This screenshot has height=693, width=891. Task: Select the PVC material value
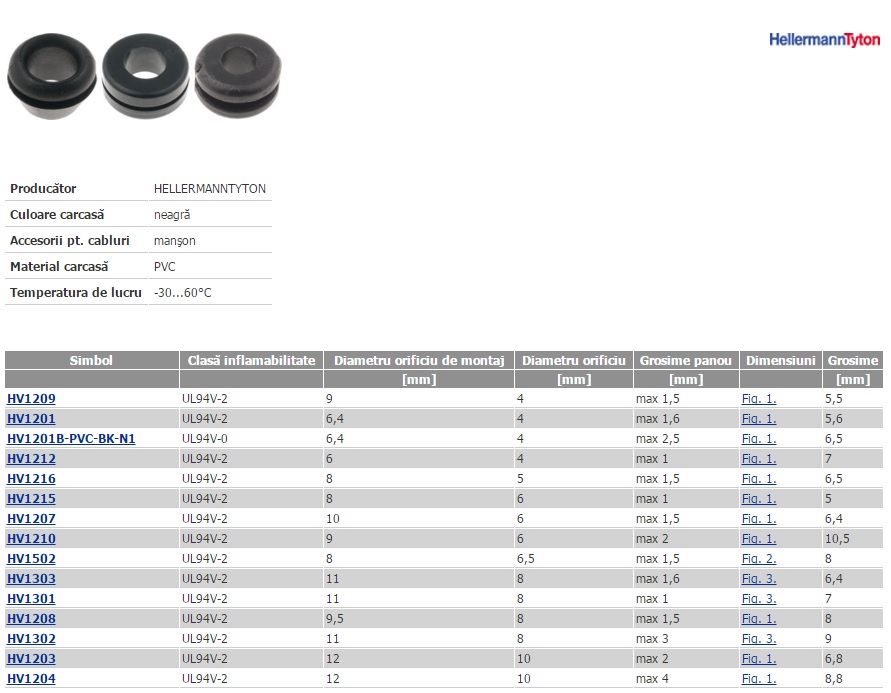pyautogui.click(x=165, y=267)
